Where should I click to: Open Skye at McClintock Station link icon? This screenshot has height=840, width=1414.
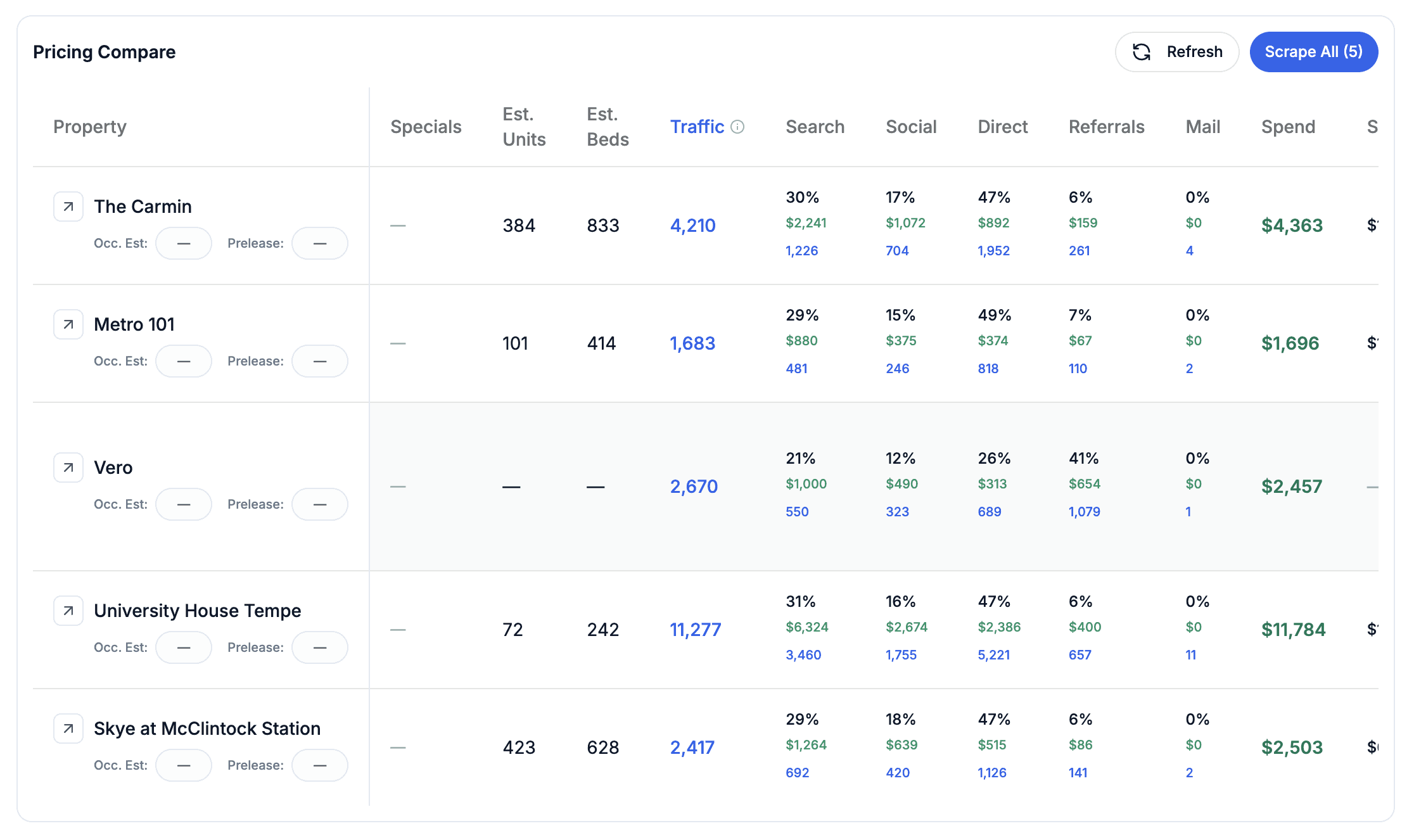pos(68,729)
